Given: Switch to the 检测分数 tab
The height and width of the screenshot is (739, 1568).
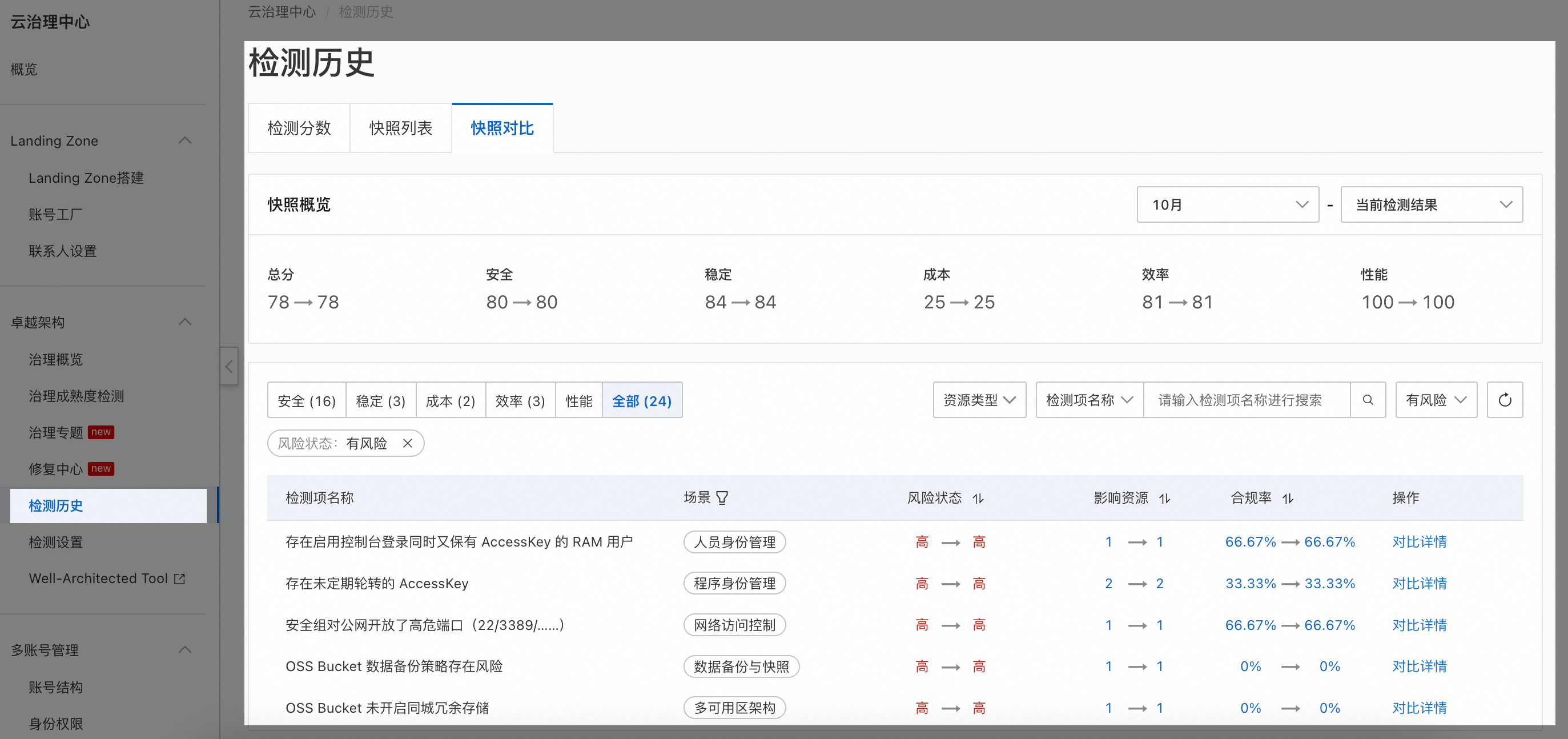Looking at the screenshot, I should pyautogui.click(x=299, y=128).
